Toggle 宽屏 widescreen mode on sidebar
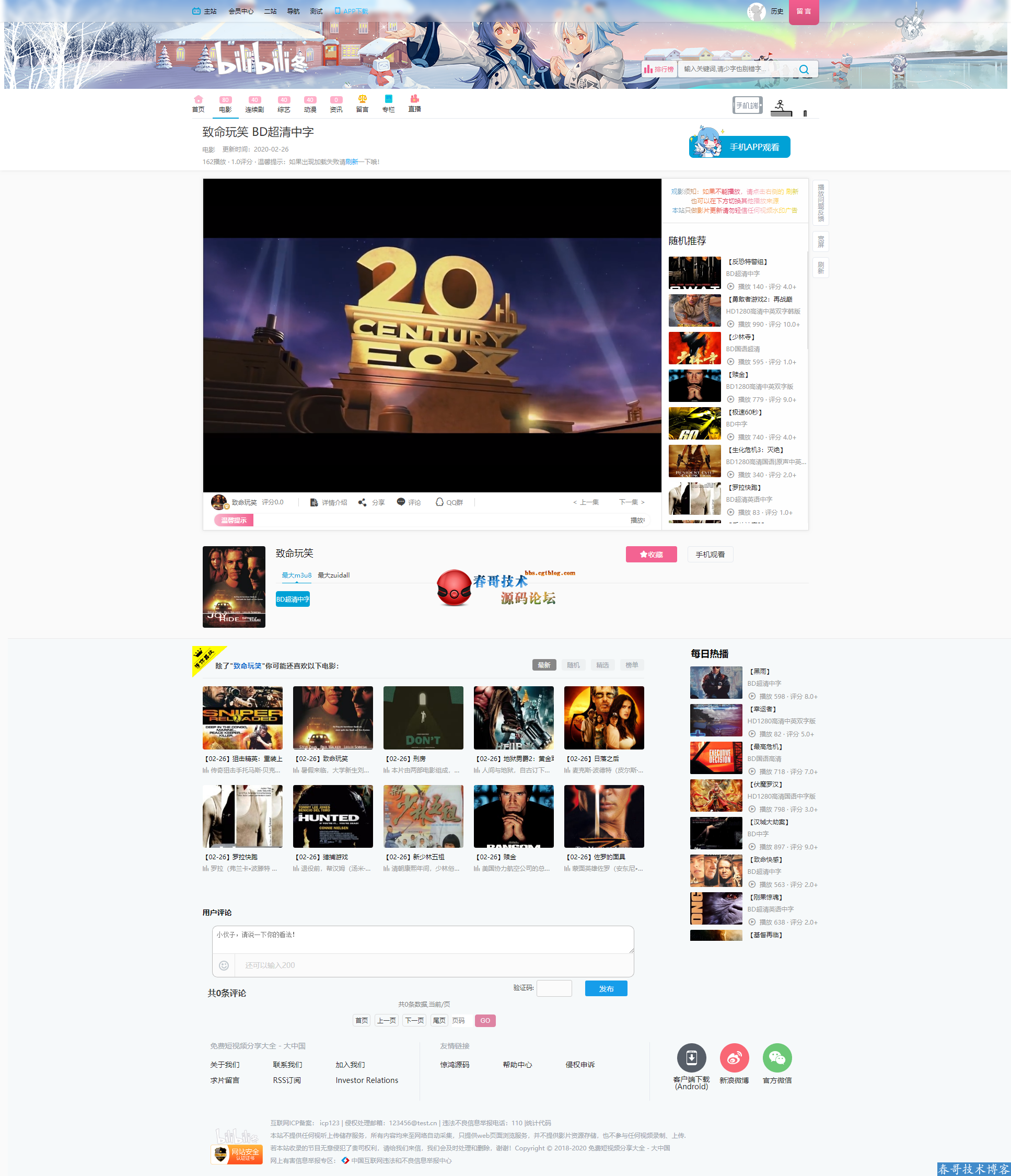This screenshot has width=1011, height=1176. (x=820, y=242)
